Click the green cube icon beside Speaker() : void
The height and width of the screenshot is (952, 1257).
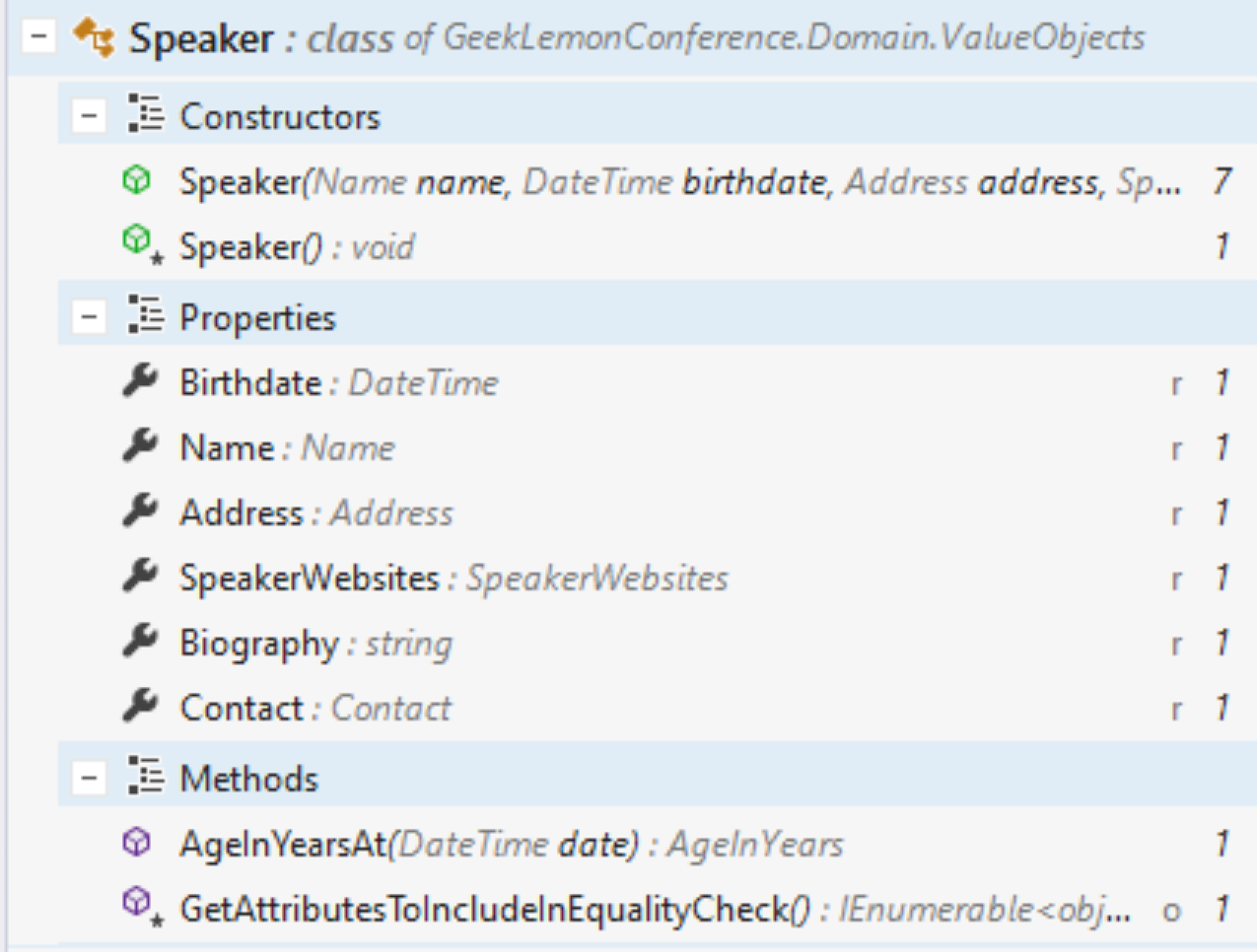tap(139, 242)
